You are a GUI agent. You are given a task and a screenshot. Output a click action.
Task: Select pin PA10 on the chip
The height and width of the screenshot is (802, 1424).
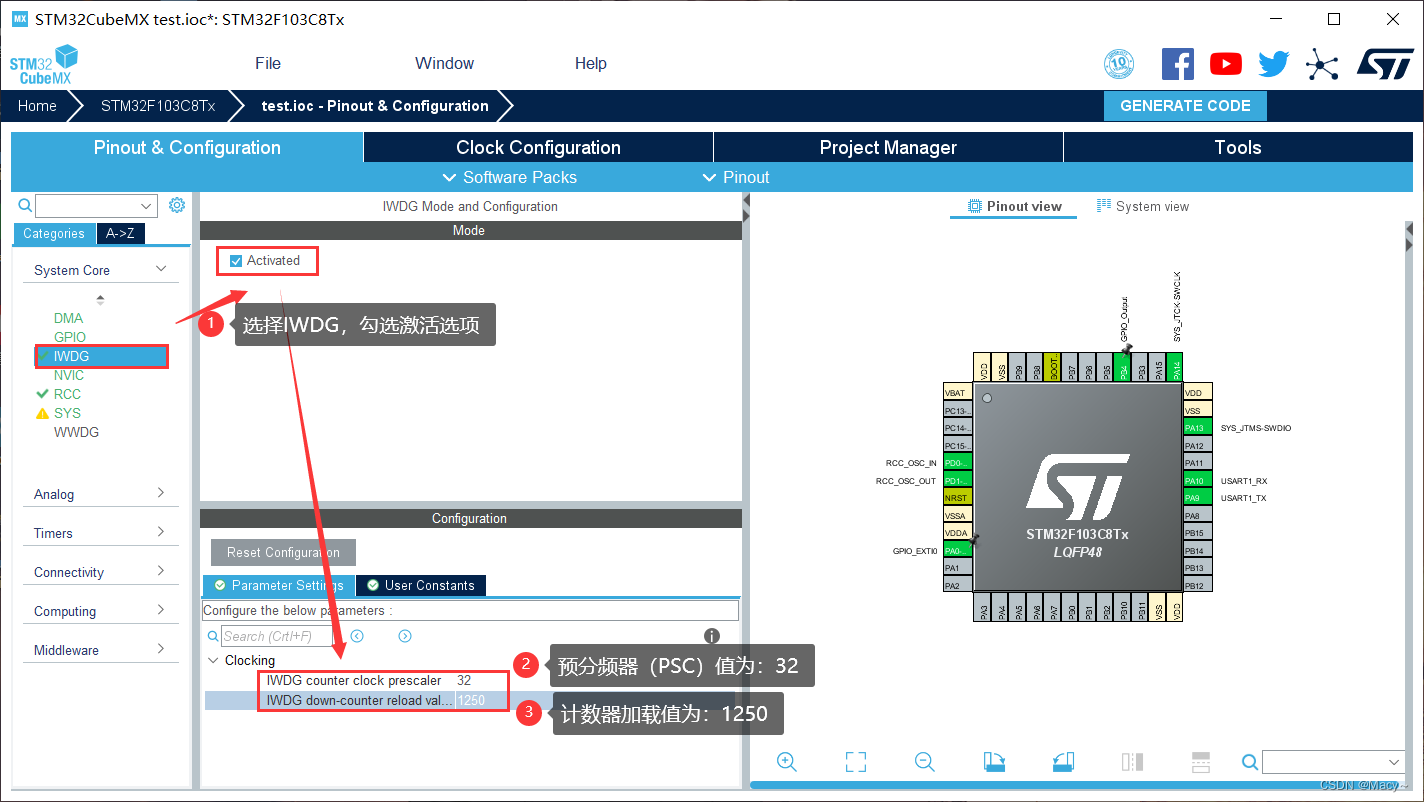(x=1197, y=481)
